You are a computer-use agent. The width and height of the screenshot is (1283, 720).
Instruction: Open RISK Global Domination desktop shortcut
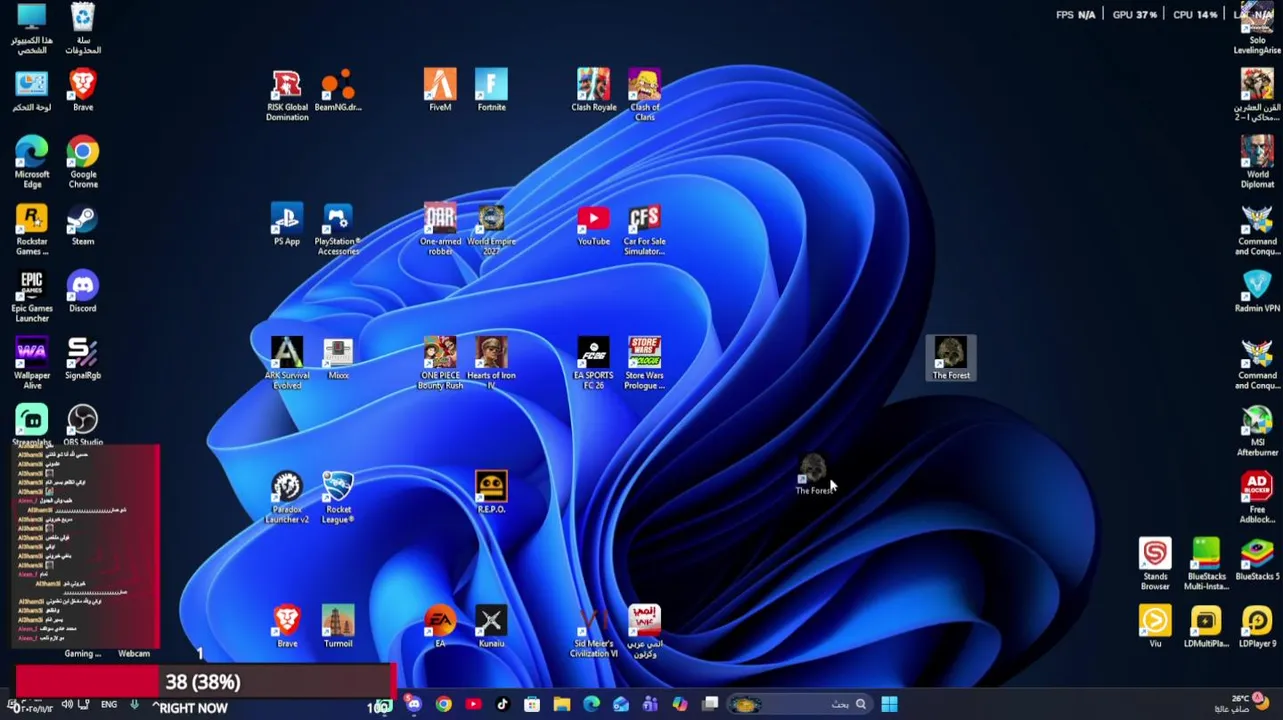tap(287, 96)
